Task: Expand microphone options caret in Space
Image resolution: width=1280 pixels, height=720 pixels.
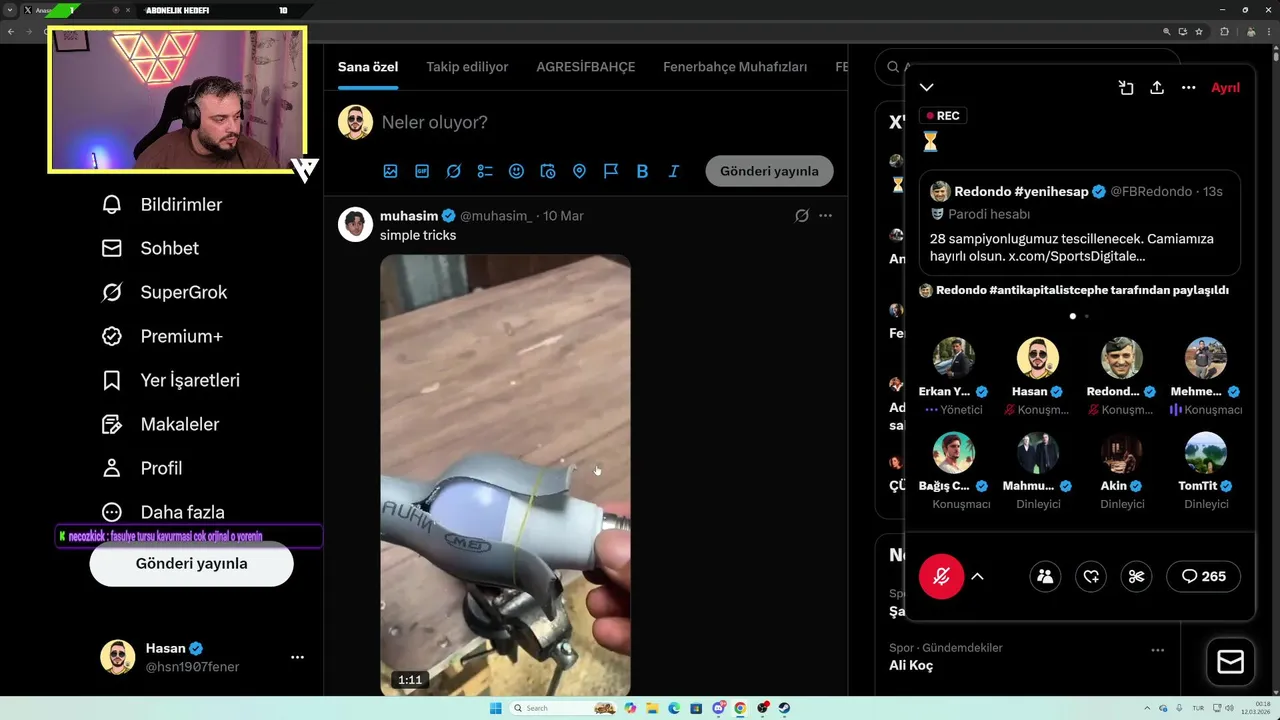Action: 978,576
